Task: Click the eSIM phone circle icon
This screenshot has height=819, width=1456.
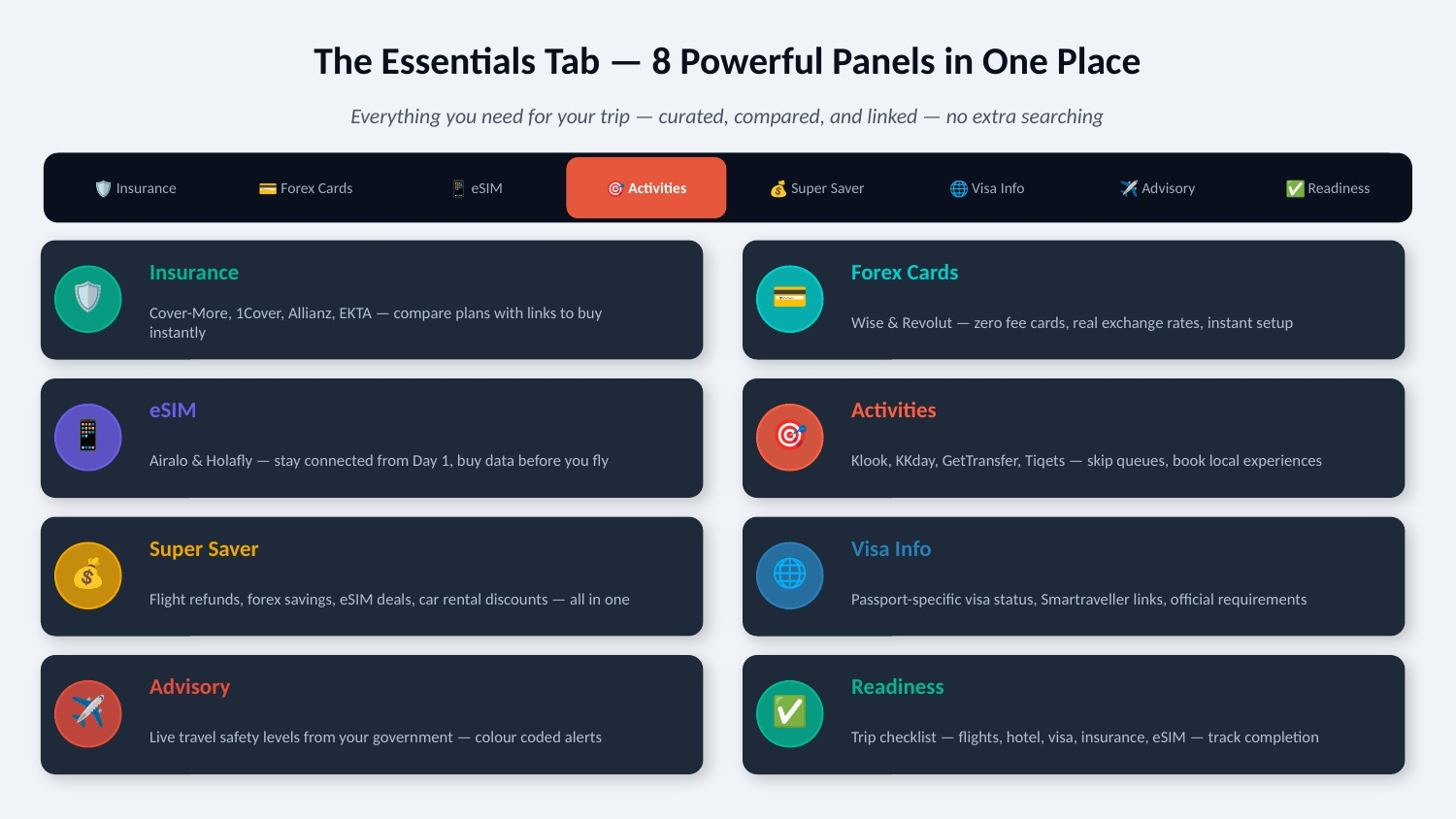Action: pyautogui.click(x=88, y=438)
